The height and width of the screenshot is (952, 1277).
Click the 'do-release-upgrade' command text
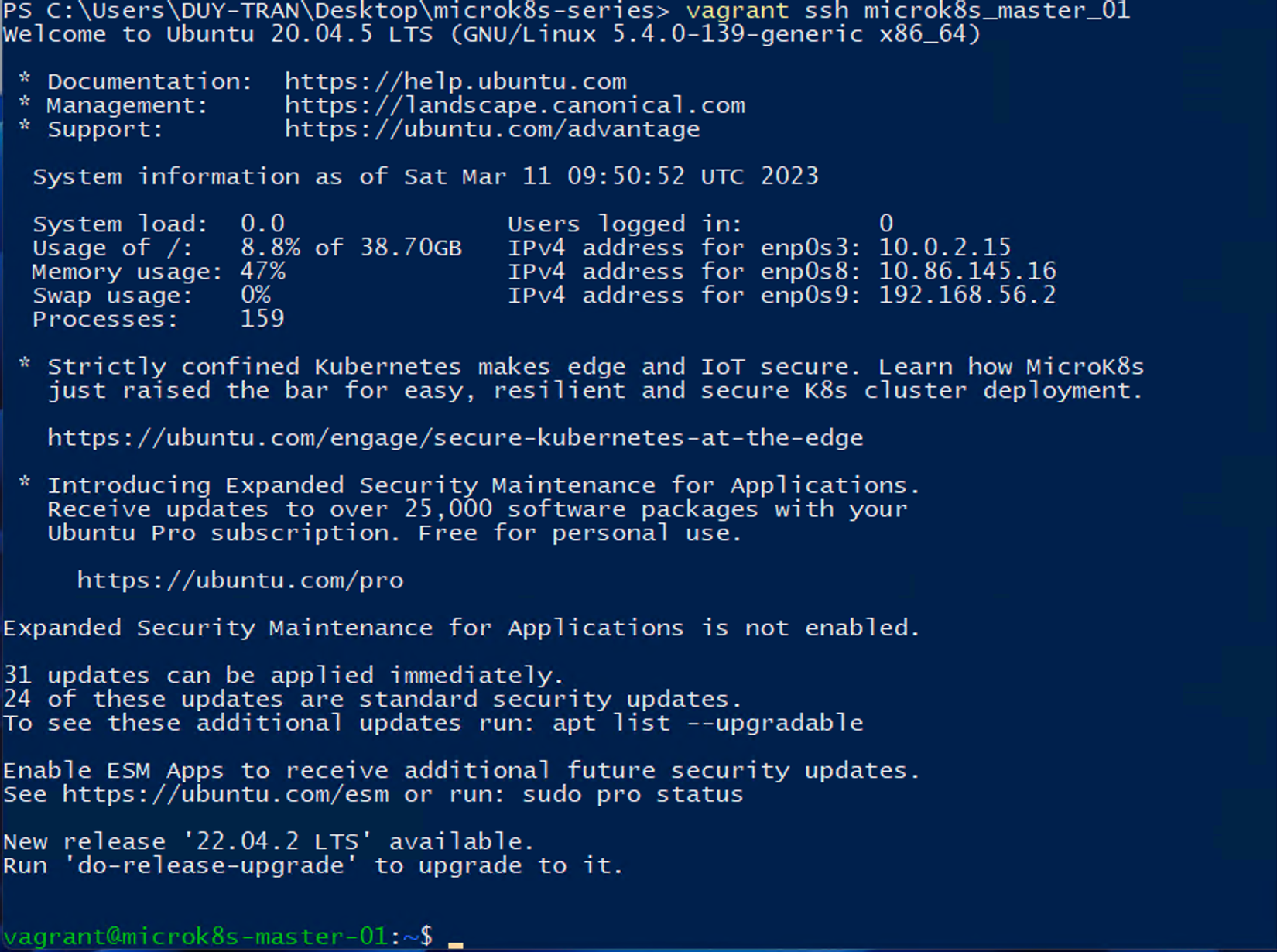click(211, 865)
